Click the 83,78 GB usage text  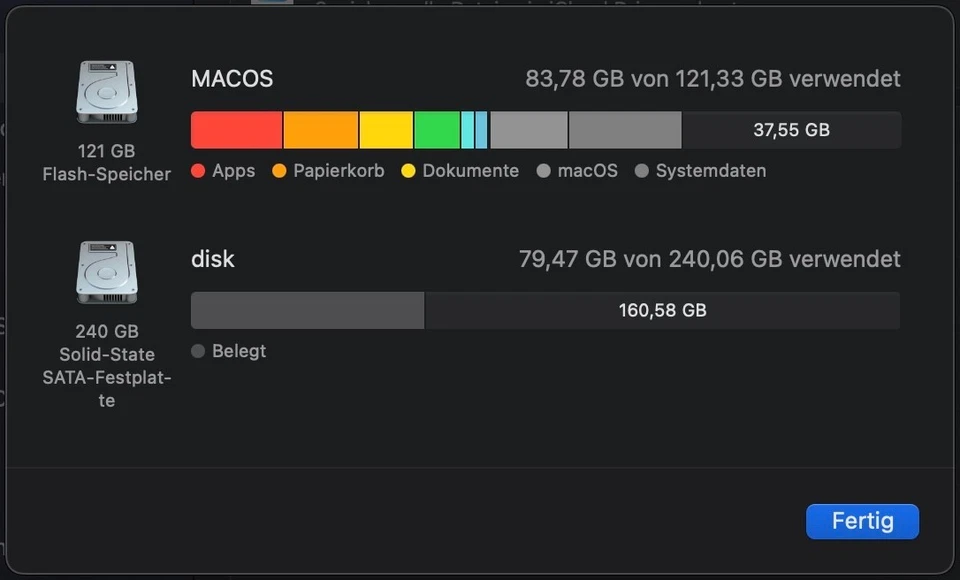pyautogui.click(x=713, y=79)
